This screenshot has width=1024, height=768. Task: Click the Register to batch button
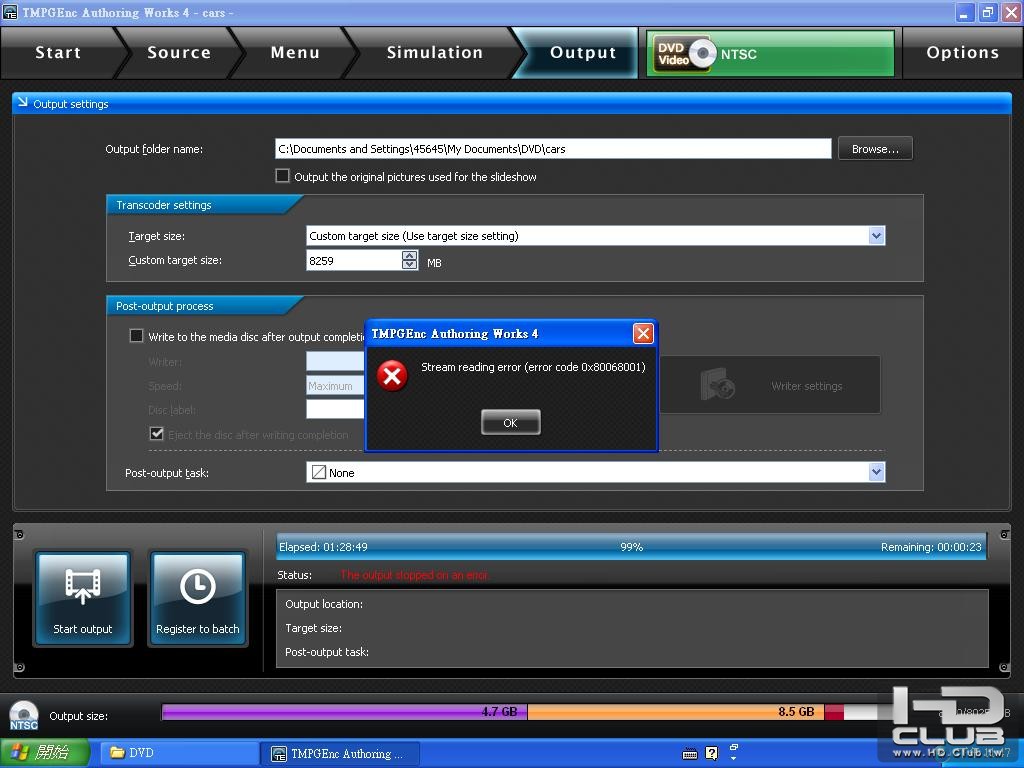197,598
